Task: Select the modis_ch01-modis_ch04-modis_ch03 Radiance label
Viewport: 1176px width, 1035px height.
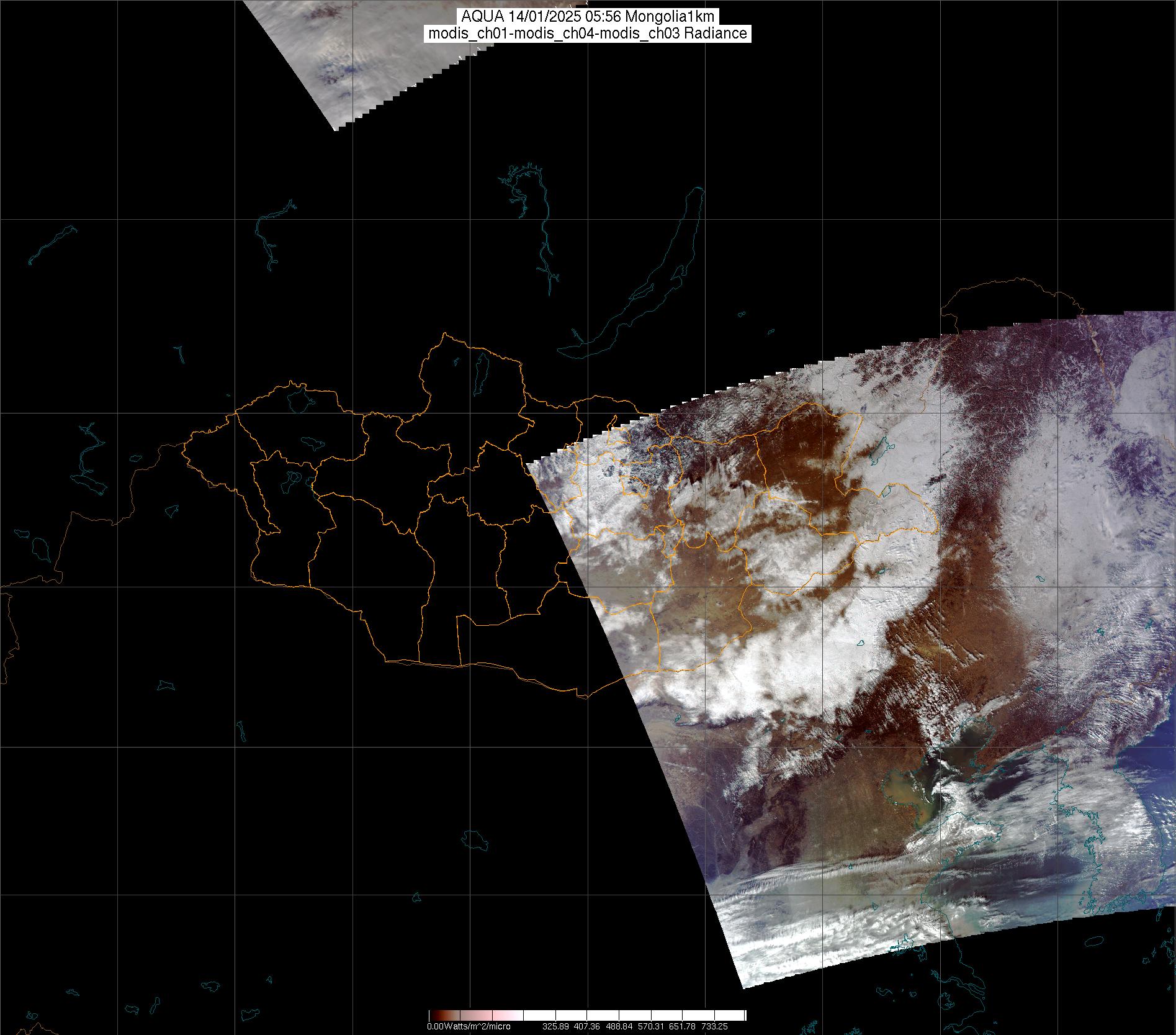Action: coord(588,34)
